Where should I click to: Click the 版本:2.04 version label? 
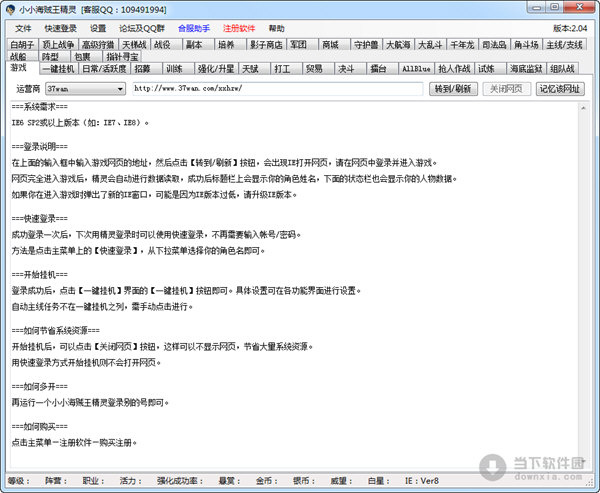(x=570, y=28)
